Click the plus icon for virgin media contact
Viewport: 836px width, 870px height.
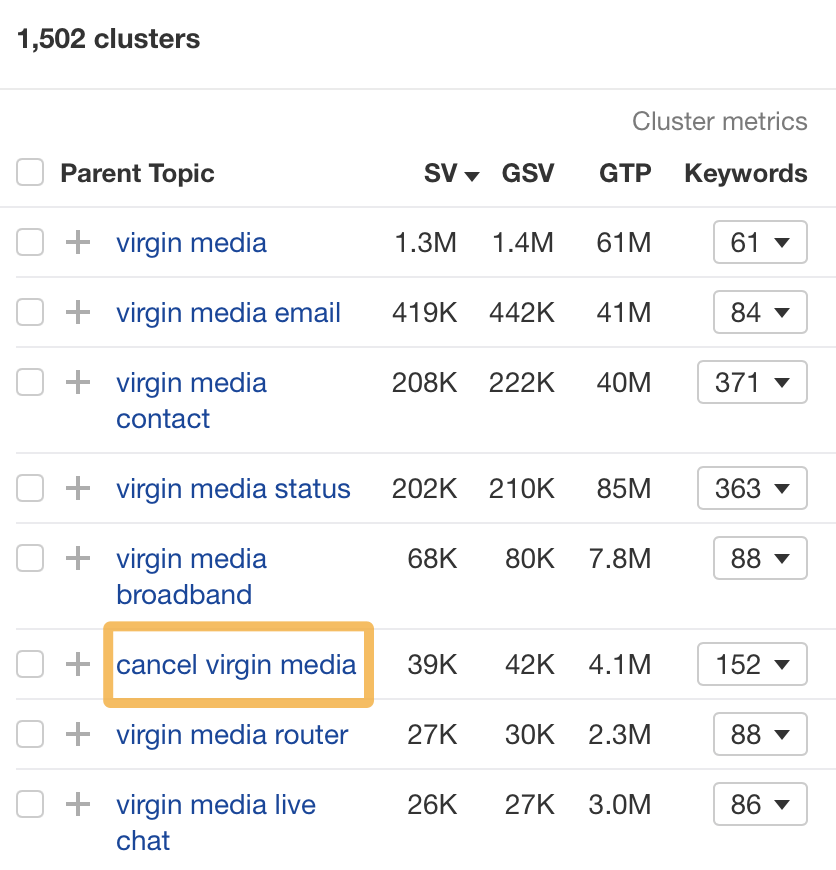pos(77,382)
